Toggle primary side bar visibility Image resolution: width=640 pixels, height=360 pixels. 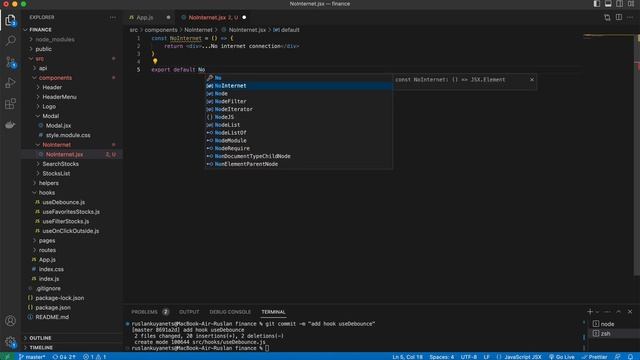[597, 4]
